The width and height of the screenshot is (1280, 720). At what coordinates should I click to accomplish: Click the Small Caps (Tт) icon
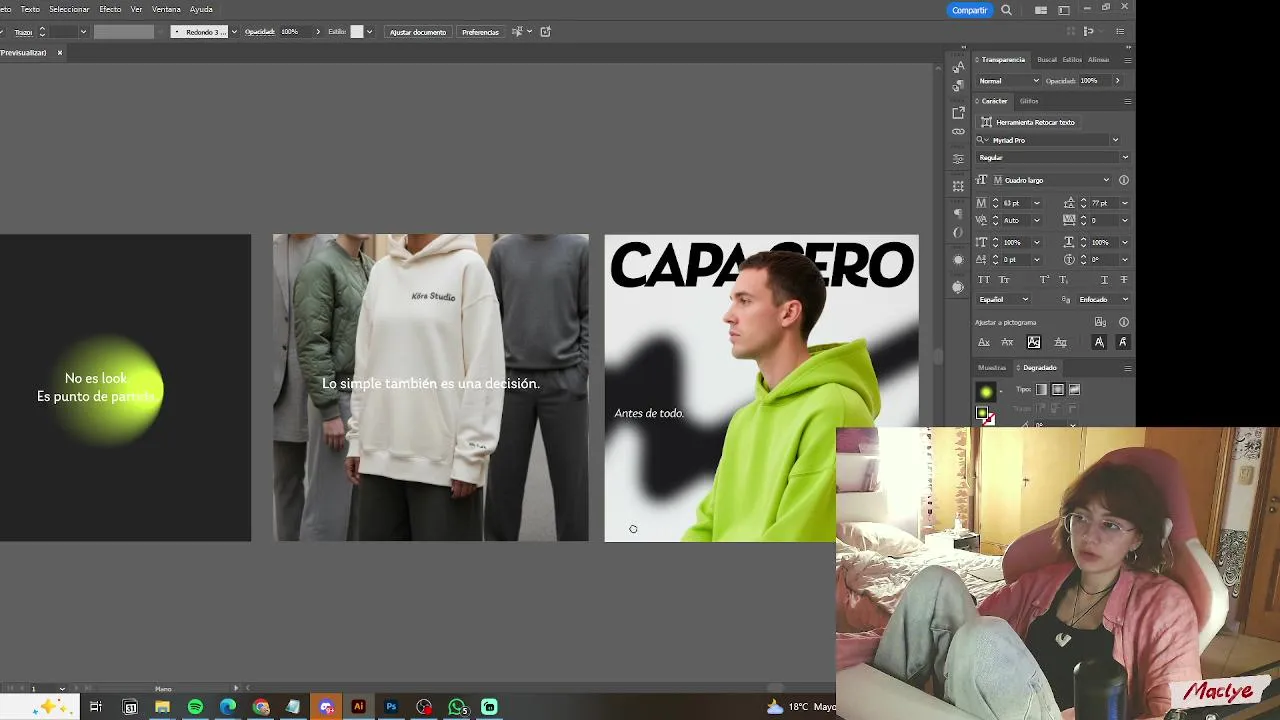(1004, 280)
